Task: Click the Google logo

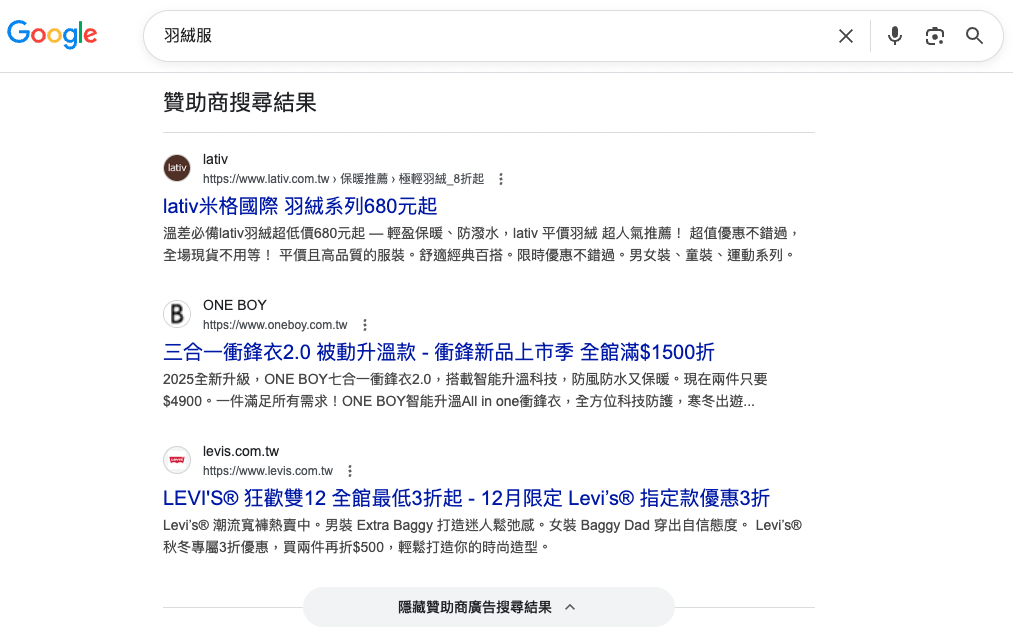Action: point(52,34)
